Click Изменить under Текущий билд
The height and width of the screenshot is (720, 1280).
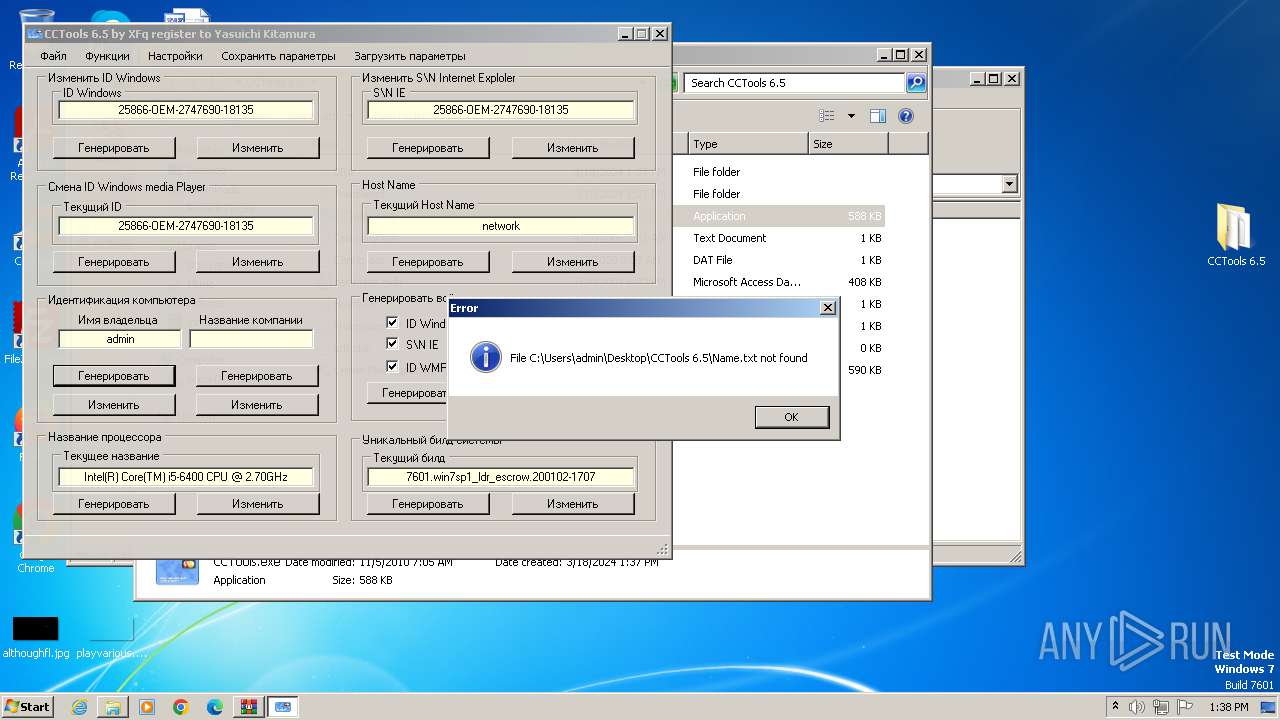click(573, 504)
